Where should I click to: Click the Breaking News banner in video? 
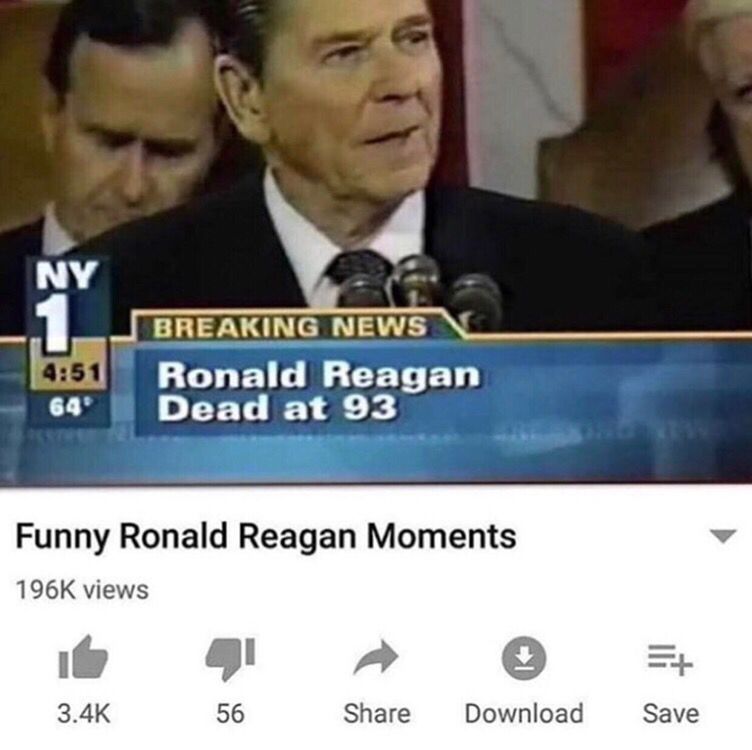click(290, 327)
